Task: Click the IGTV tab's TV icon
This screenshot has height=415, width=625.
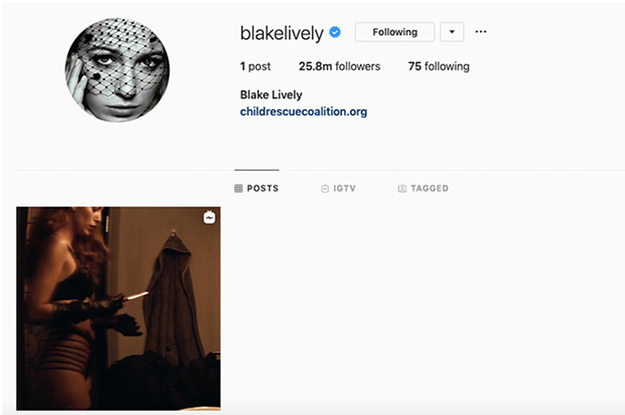Action: [x=325, y=189]
